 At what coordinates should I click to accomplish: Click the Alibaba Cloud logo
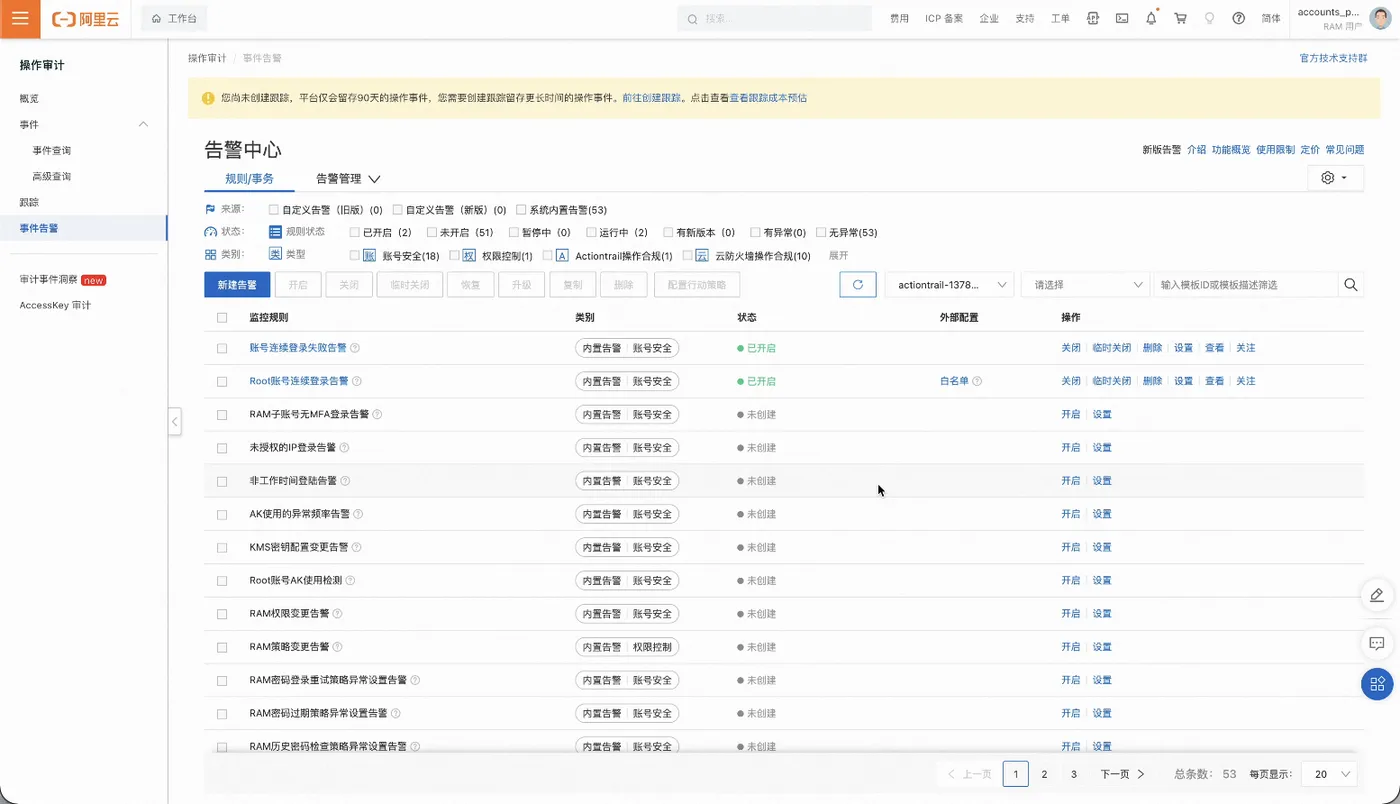(x=86, y=19)
